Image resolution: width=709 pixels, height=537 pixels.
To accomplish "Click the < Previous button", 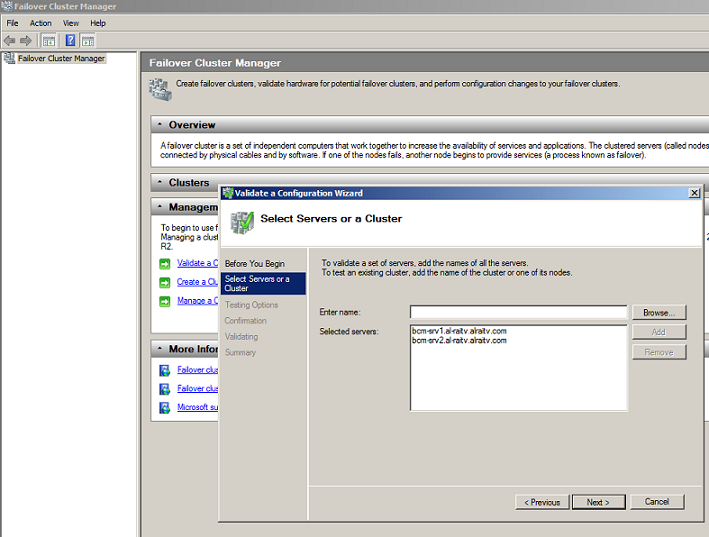I will (542, 502).
